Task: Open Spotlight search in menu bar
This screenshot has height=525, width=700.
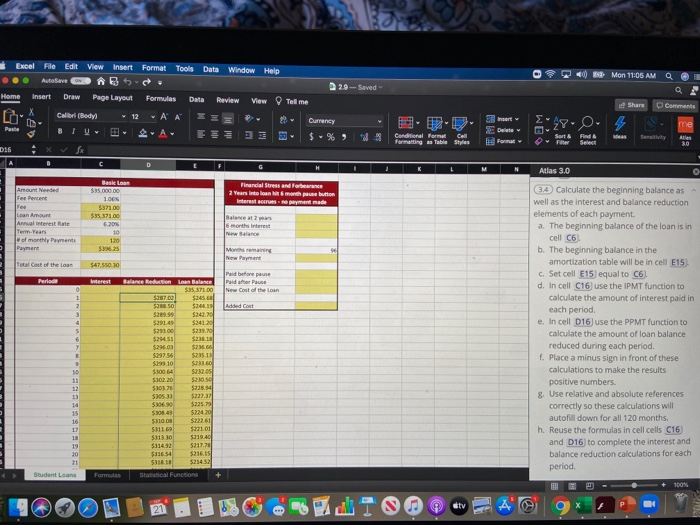Action: tap(669, 76)
